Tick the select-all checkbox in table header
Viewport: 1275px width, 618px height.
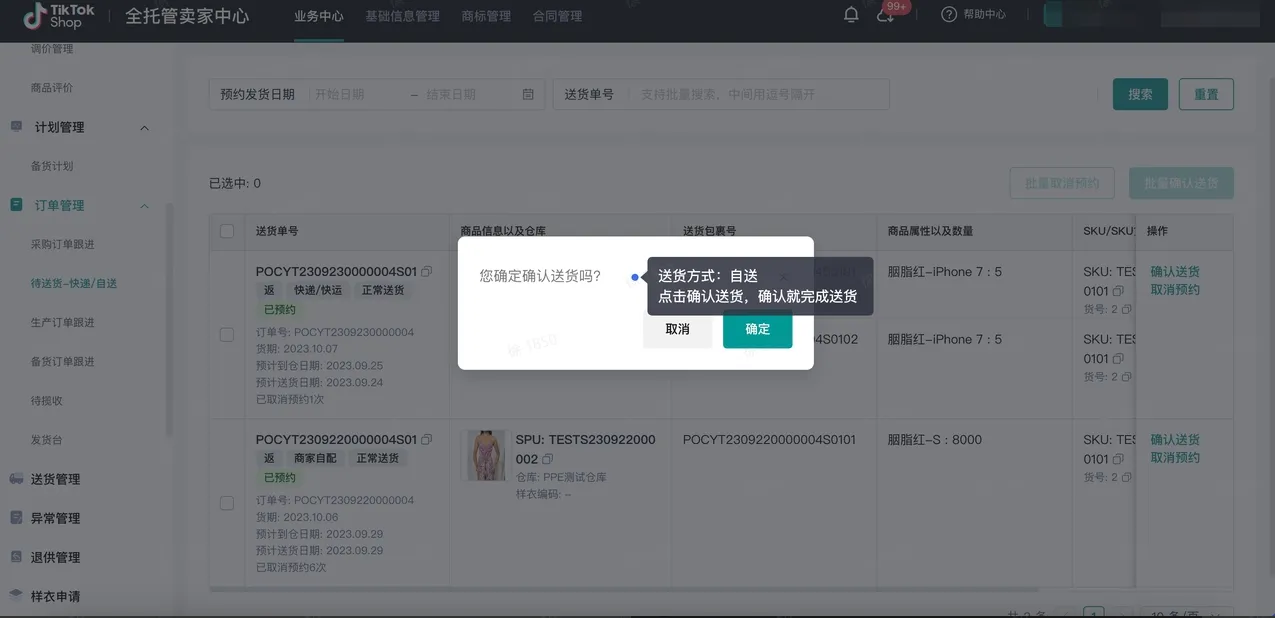pos(227,231)
